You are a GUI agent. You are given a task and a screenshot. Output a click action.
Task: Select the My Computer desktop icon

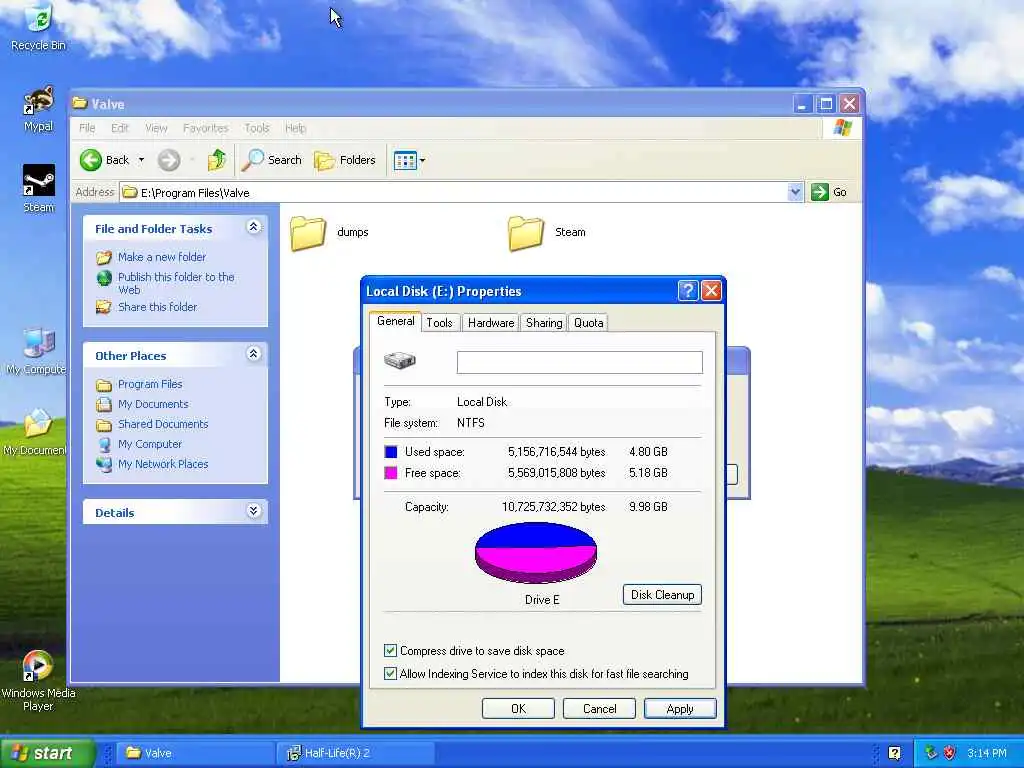[37, 351]
